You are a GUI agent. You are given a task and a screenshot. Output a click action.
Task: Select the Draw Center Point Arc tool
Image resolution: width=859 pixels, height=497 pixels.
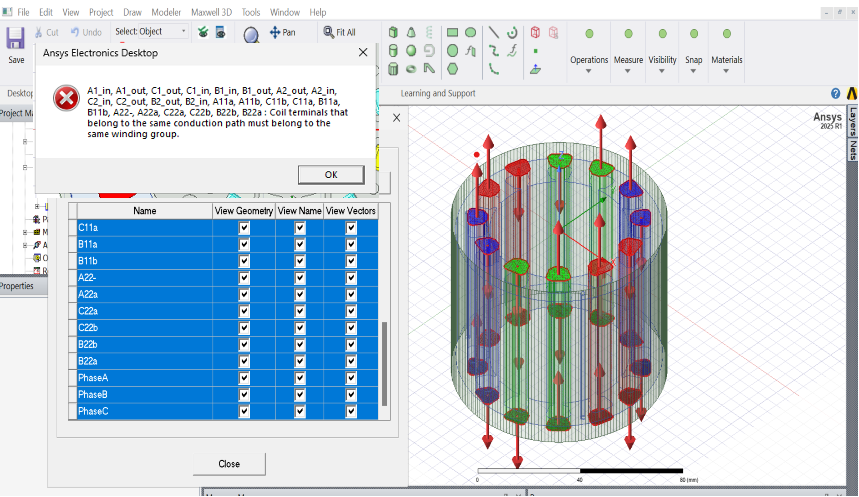pos(512,32)
